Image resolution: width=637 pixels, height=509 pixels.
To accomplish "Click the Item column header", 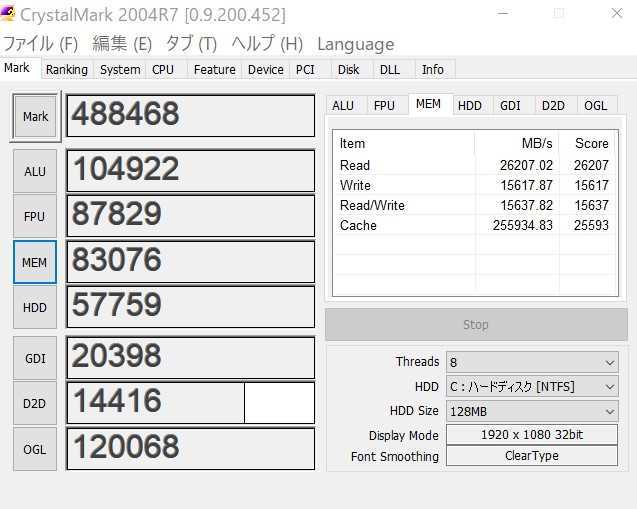I will click(404, 143).
